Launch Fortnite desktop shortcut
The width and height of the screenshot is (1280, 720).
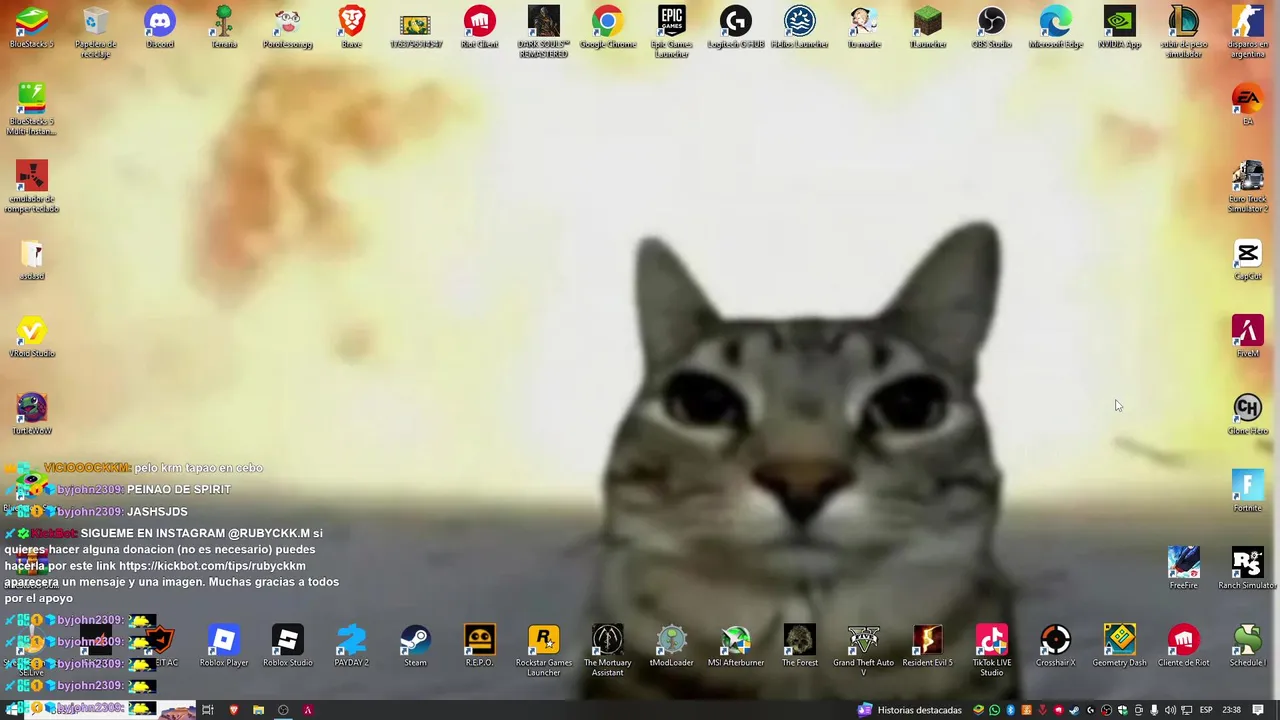1248,491
